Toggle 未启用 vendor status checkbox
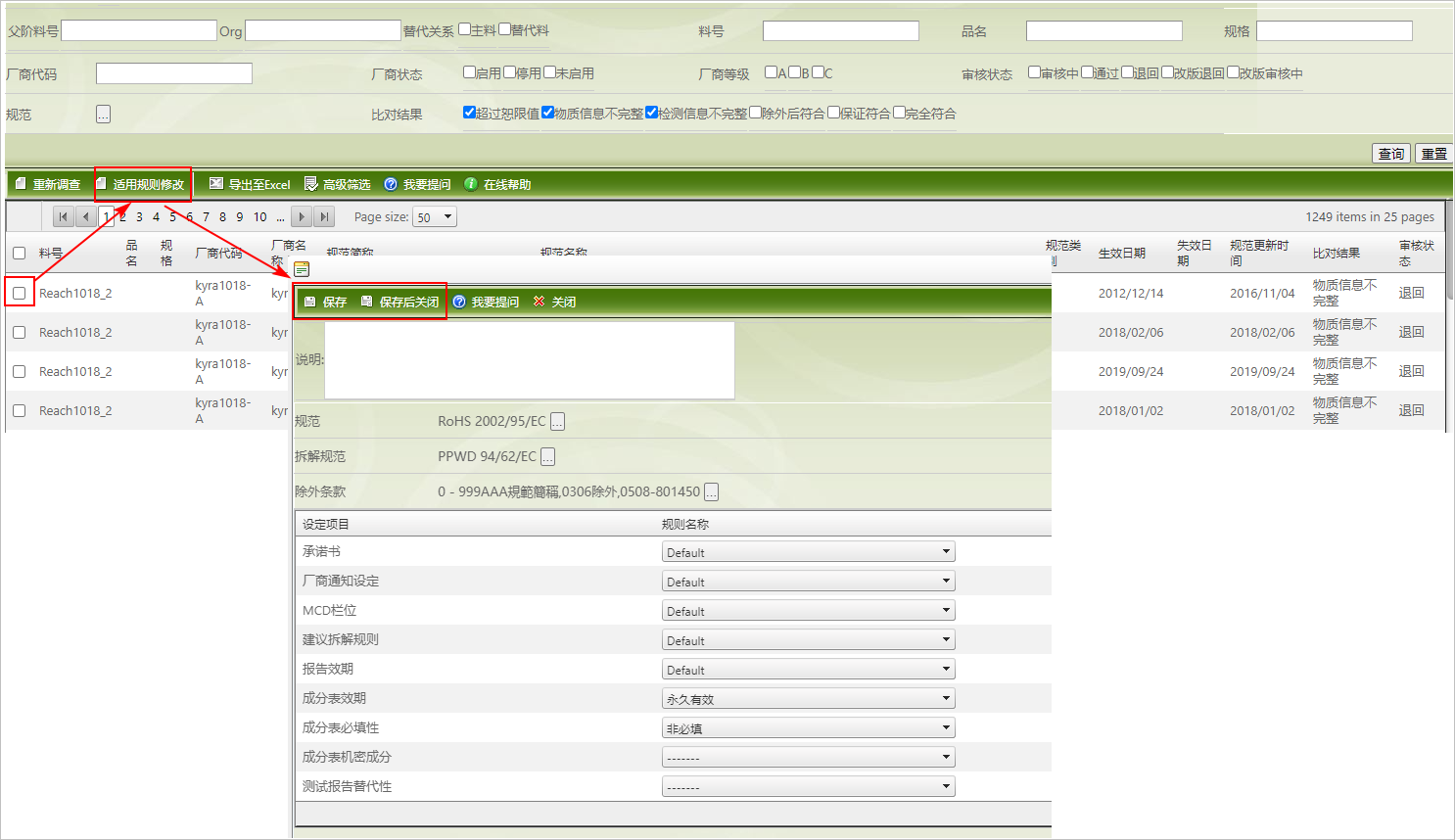The height and width of the screenshot is (840, 1455). coord(549,72)
